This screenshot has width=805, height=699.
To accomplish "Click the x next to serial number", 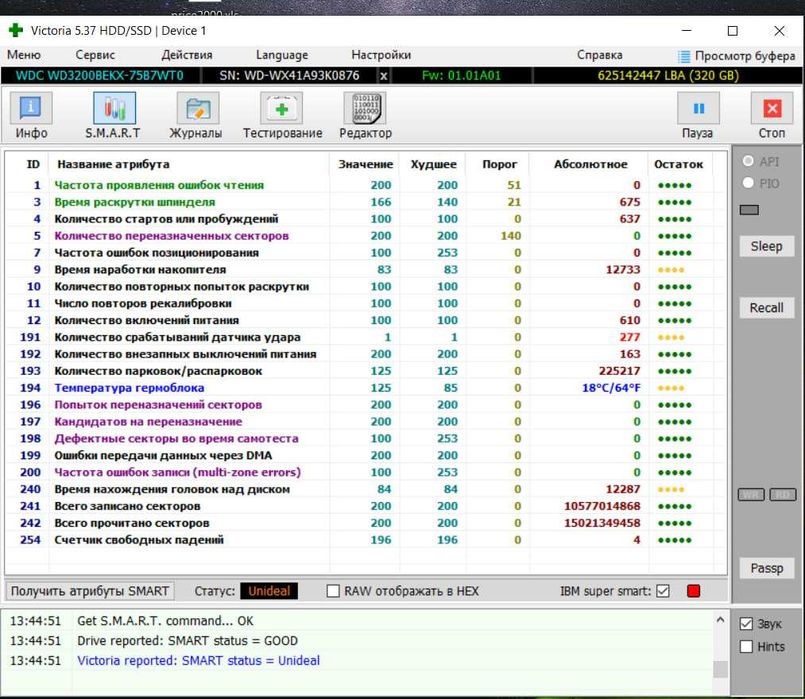I will click(x=384, y=76).
